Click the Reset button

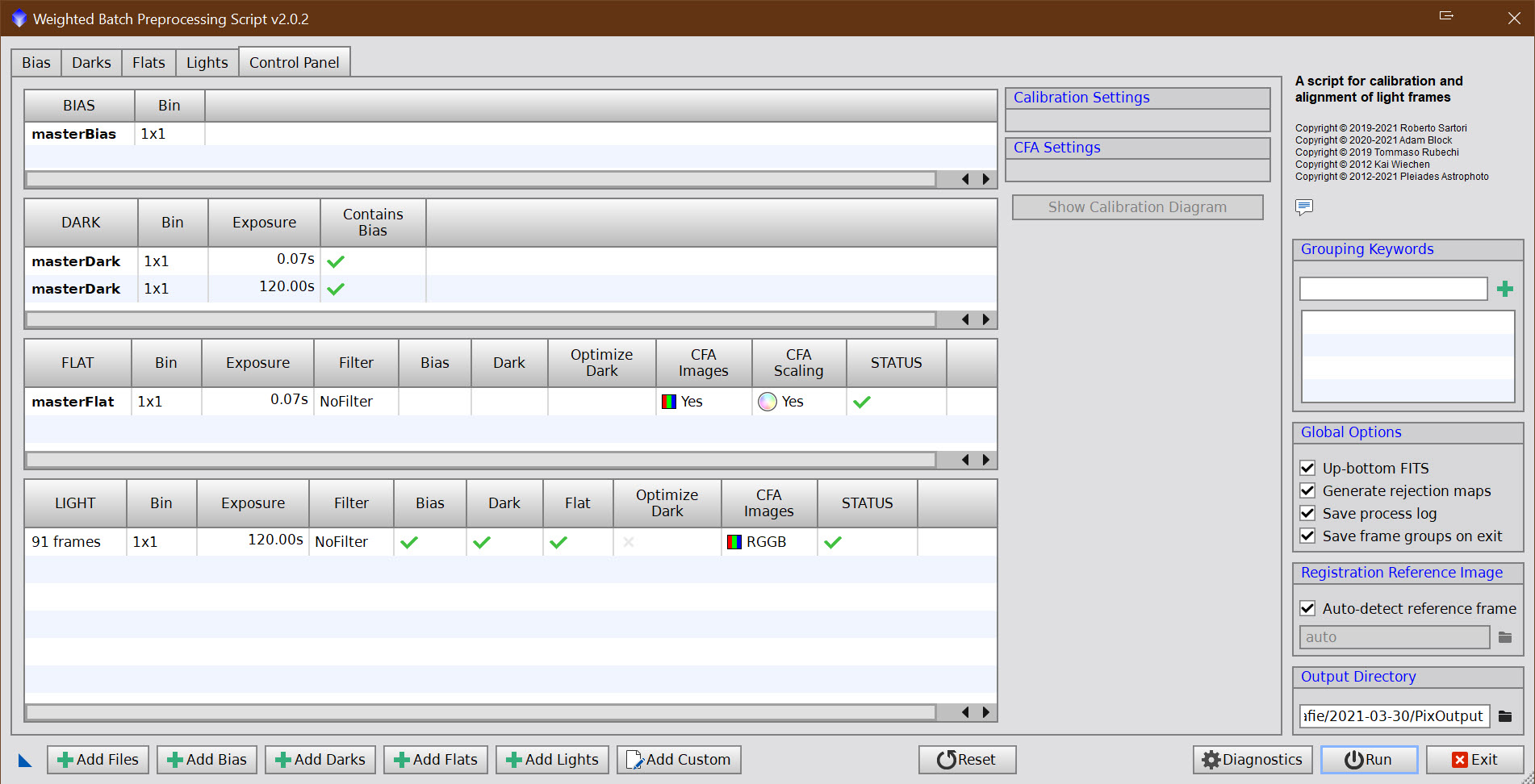point(967,760)
